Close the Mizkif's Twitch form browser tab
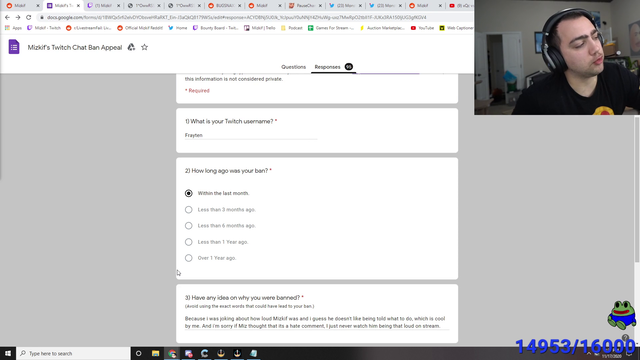 (78, 6)
